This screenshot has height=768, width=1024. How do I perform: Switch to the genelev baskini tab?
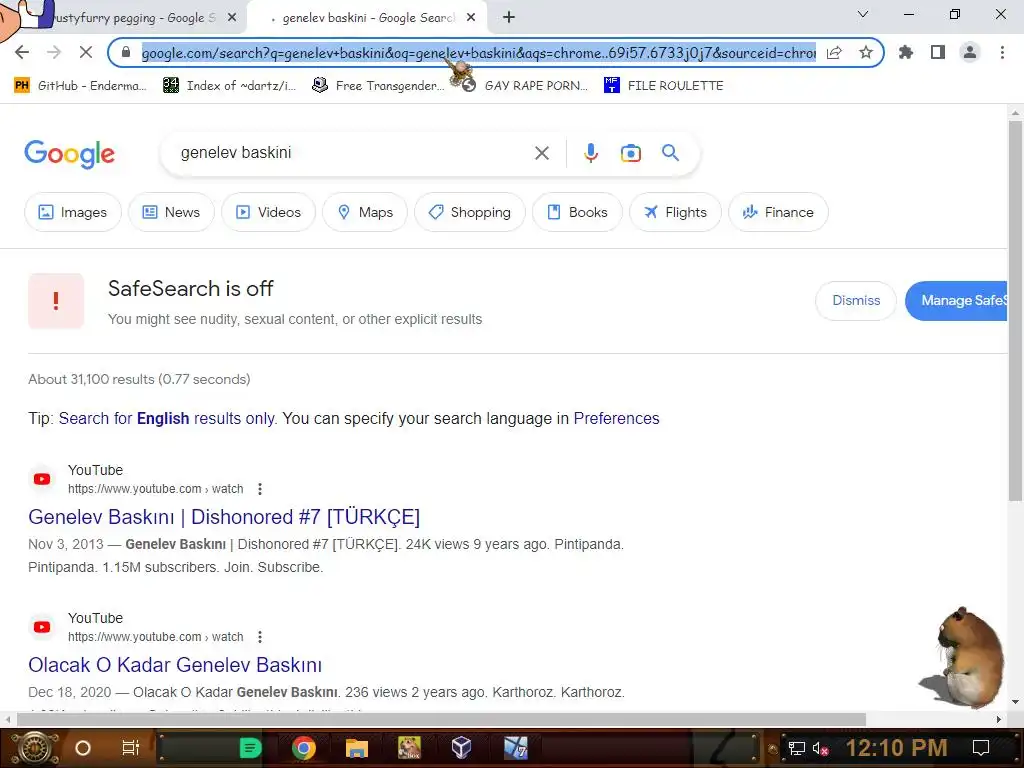(368, 18)
